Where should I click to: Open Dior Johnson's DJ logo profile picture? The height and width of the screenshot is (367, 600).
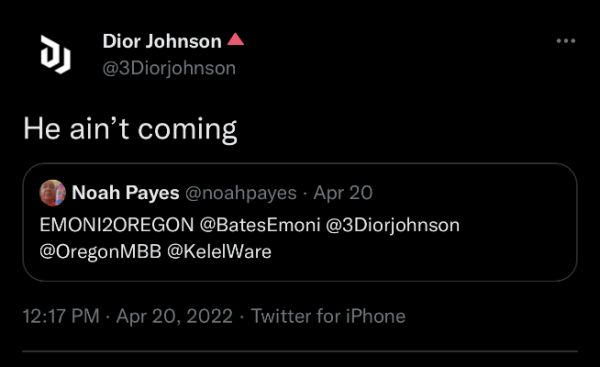55,54
